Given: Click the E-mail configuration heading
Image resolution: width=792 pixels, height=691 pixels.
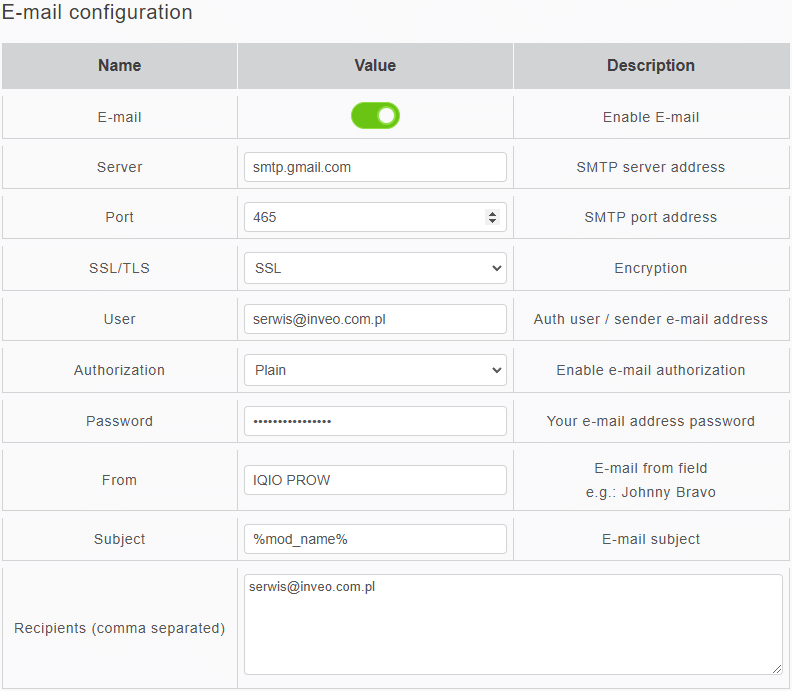Looking at the screenshot, I should point(97,13).
